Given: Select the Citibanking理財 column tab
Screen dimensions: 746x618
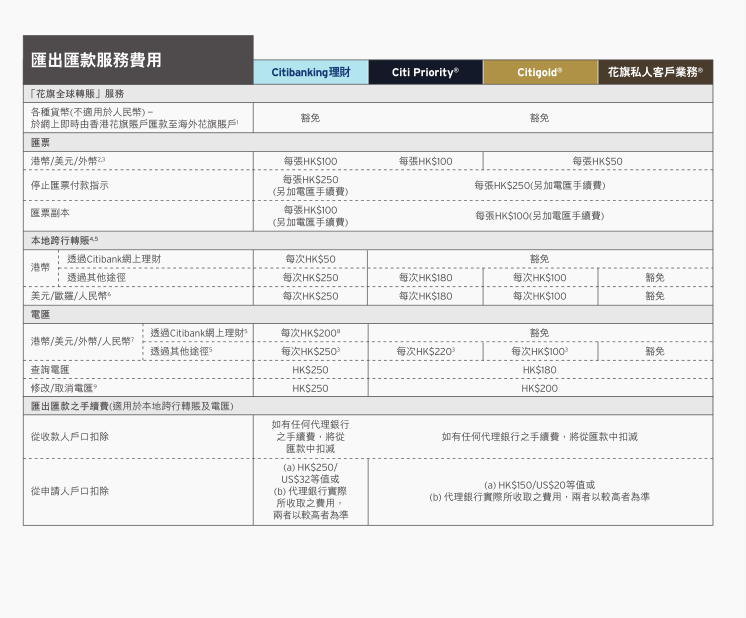Looking at the screenshot, I should point(310,72).
